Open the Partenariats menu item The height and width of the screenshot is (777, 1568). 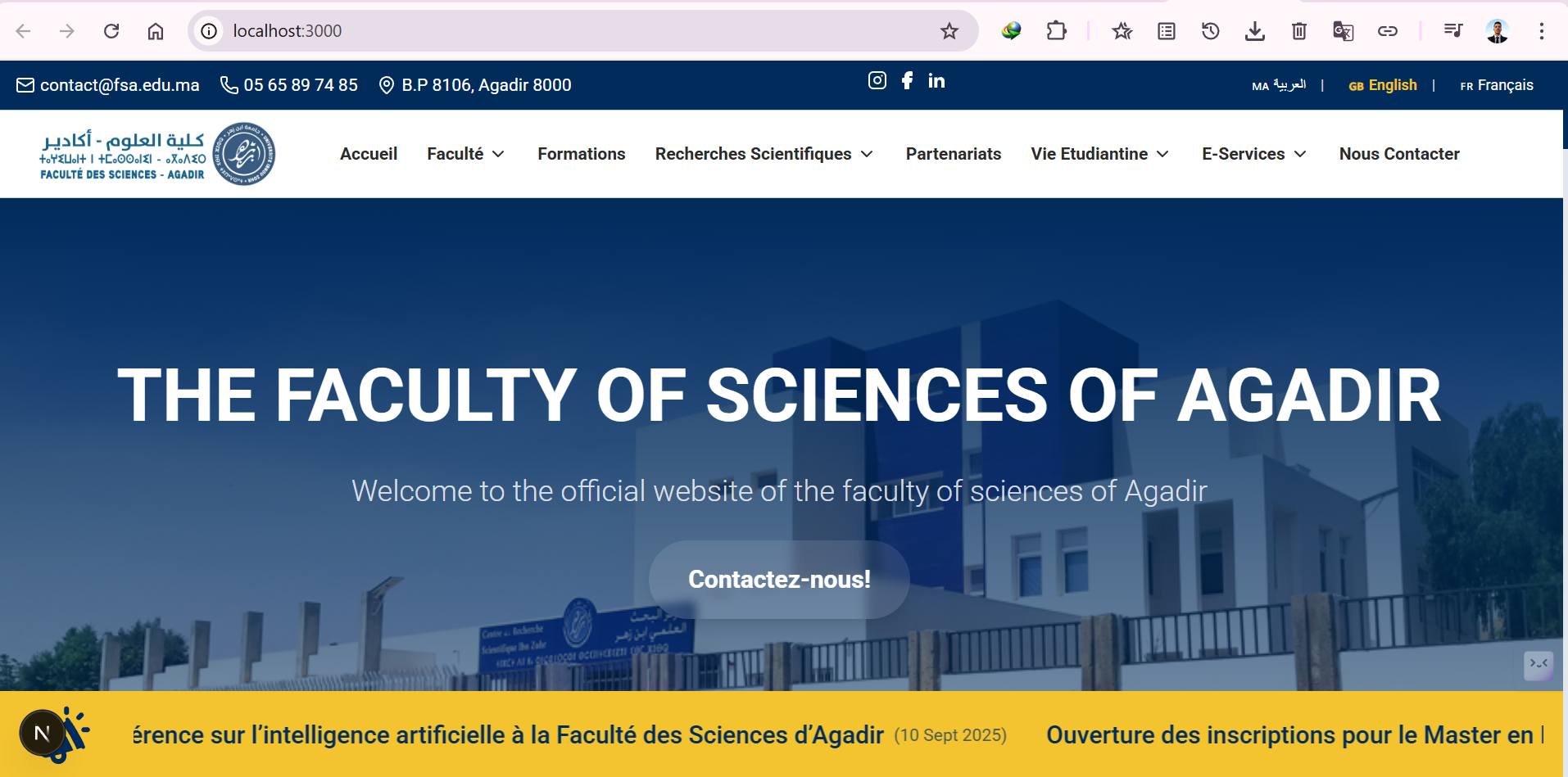click(x=953, y=154)
